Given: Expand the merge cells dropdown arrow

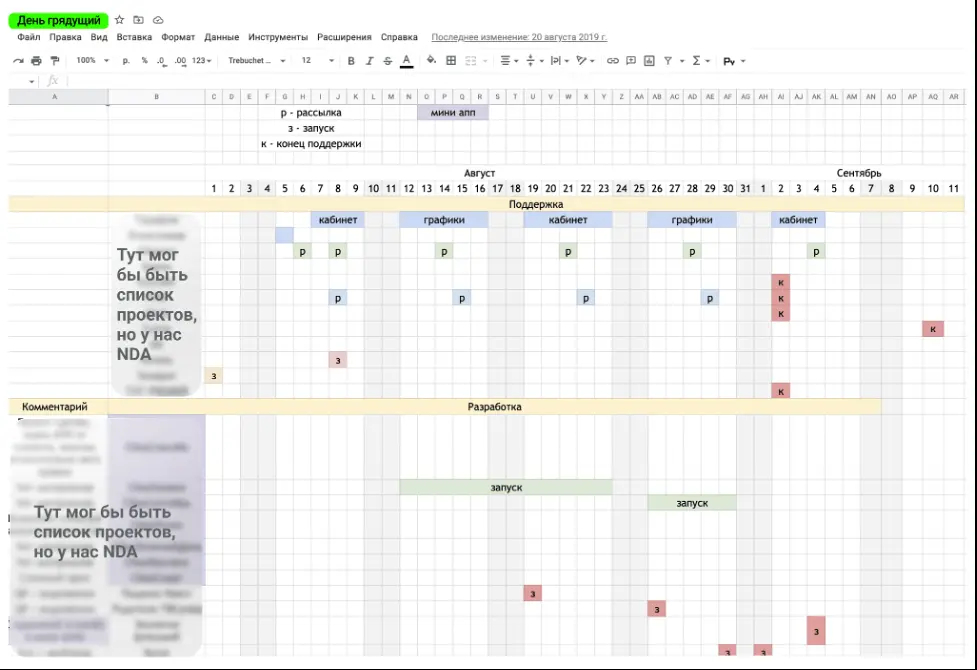Looking at the screenshot, I should click(x=485, y=61).
